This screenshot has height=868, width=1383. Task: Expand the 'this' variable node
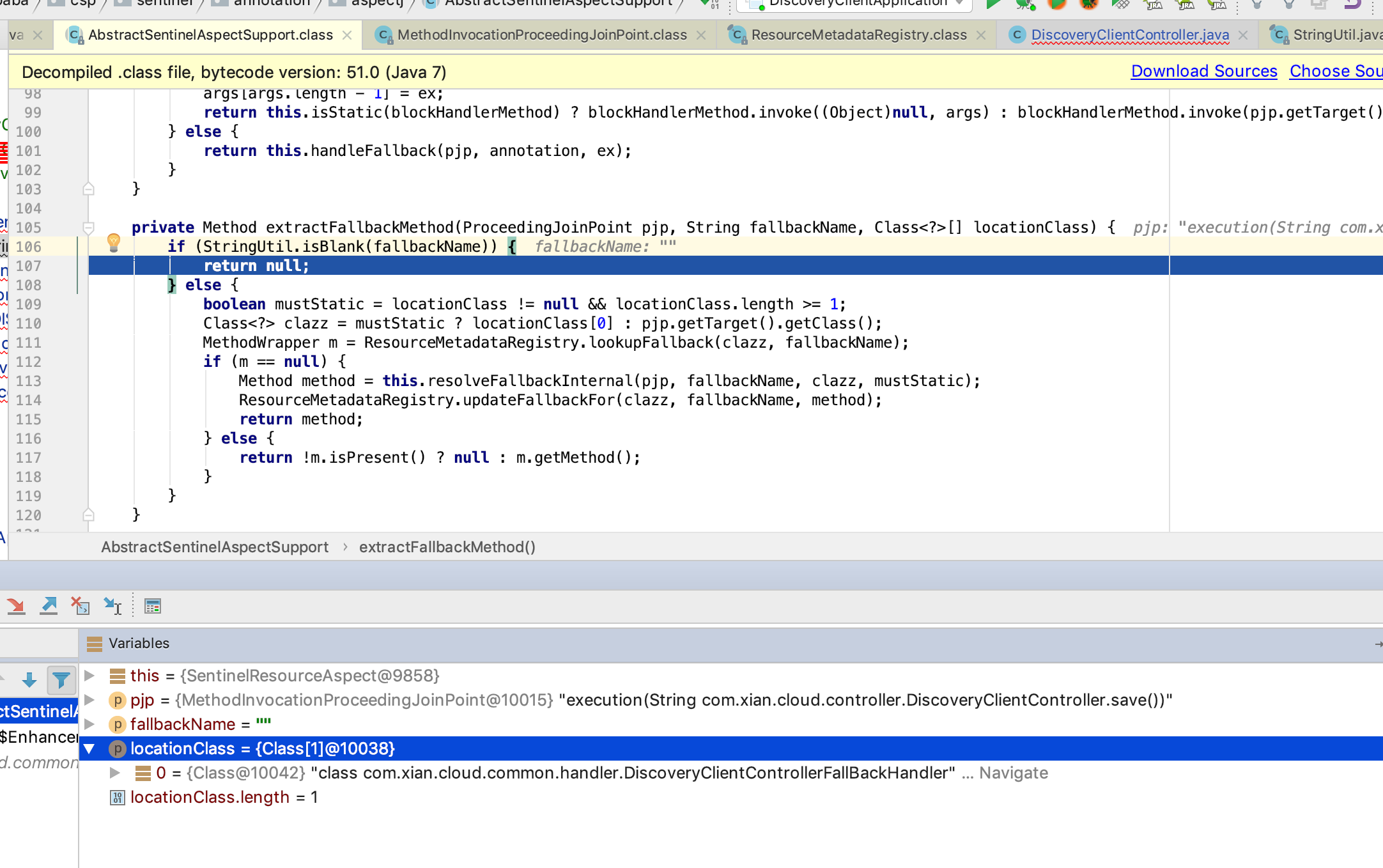coord(90,676)
